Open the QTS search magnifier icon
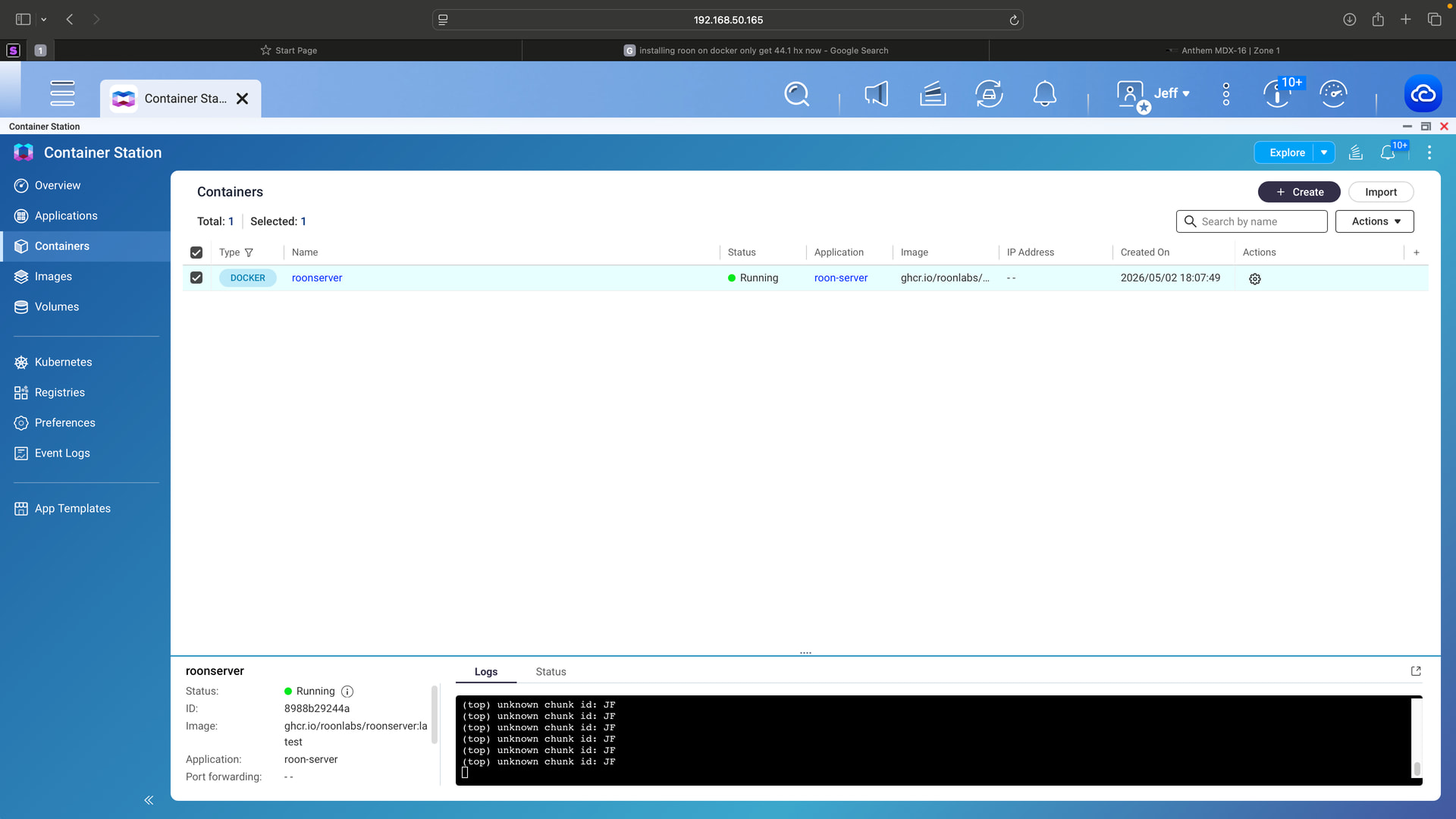The height and width of the screenshot is (819, 1456). pos(796,94)
